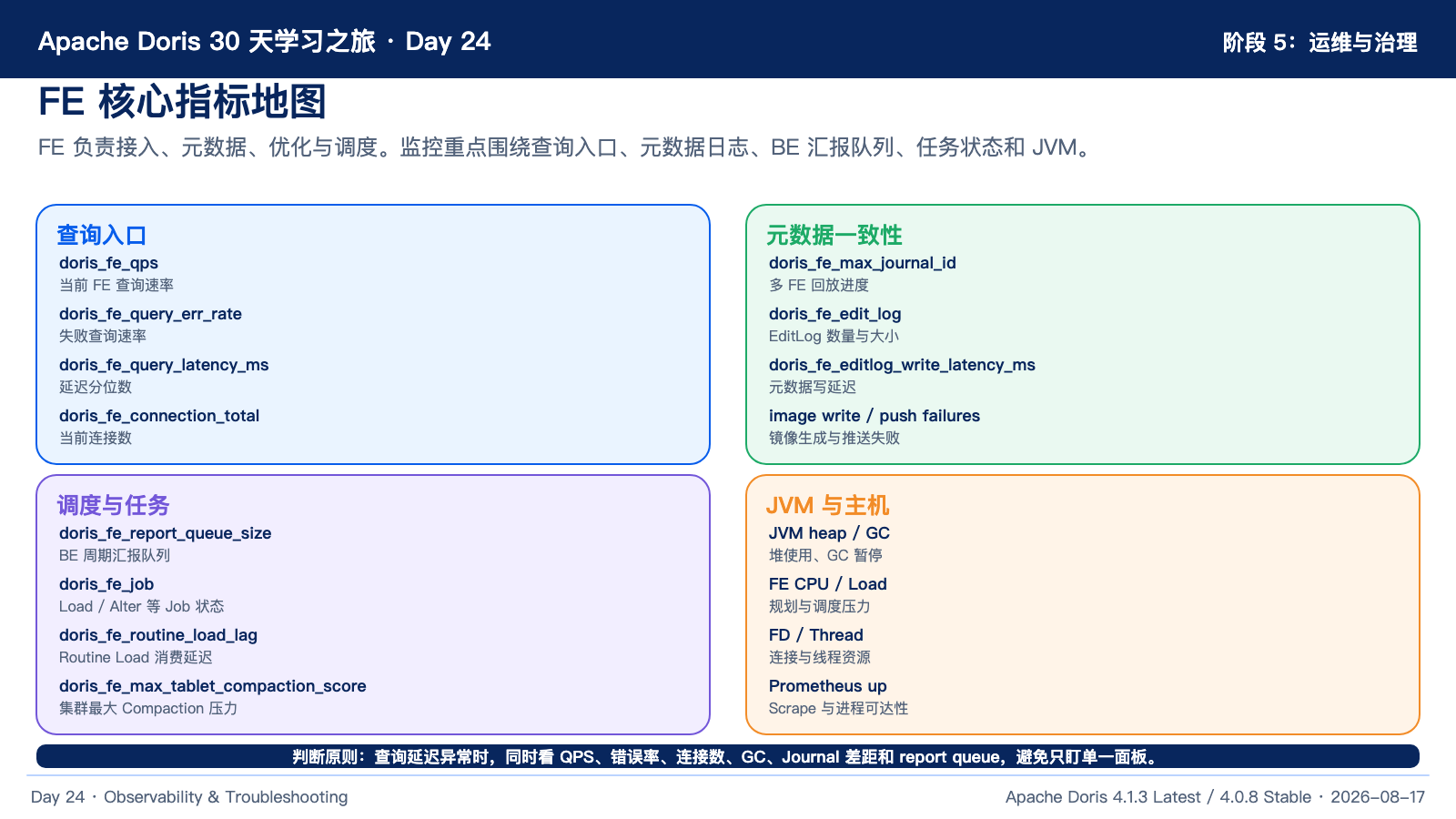Select metric 'doris_fe_max_tablet_compaction_score'
The width and height of the screenshot is (1456, 819).
(213, 686)
